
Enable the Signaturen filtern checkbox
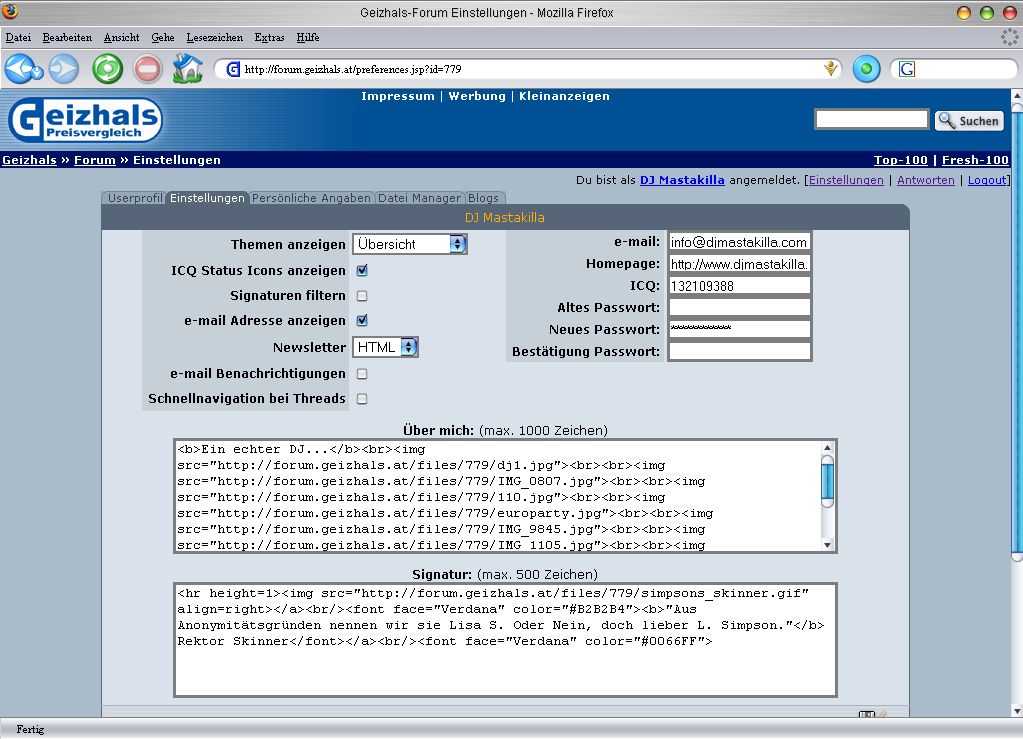tap(362, 295)
